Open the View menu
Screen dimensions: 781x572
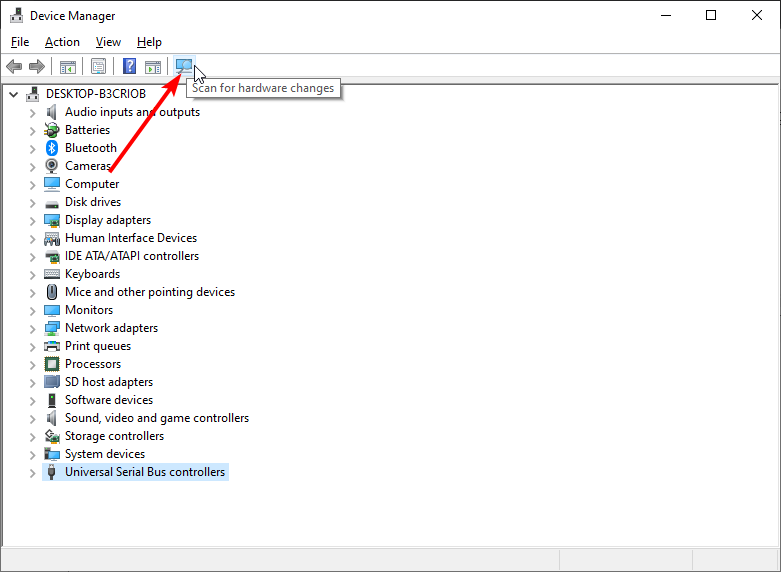[x=108, y=42]
